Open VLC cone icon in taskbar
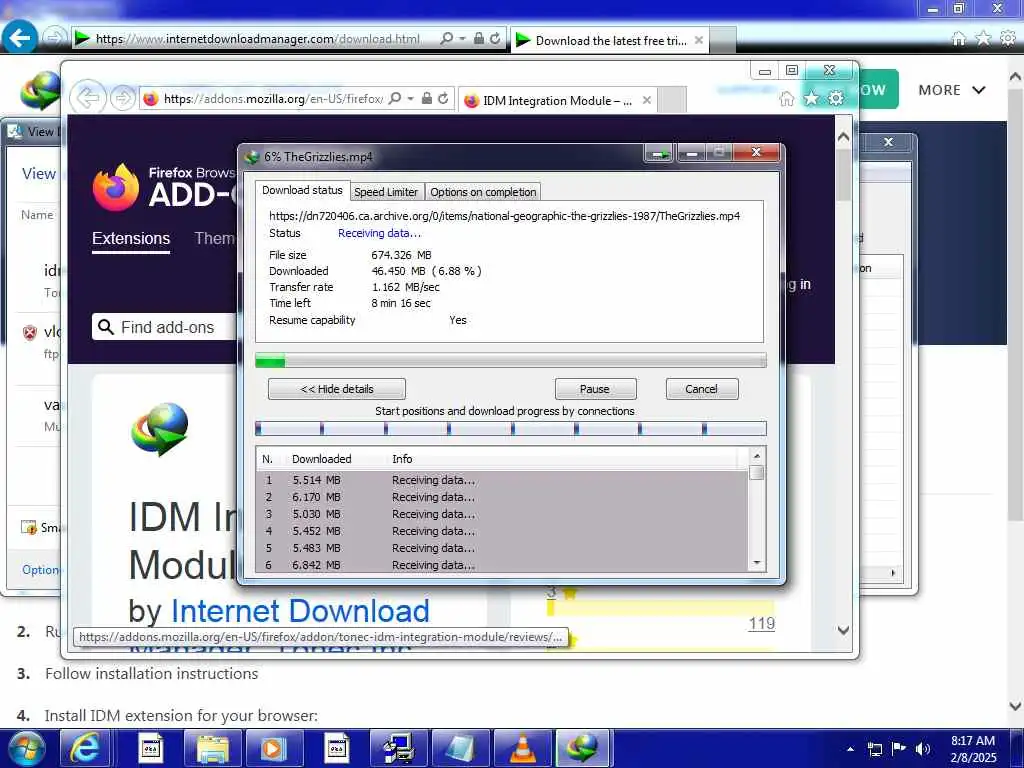The width and height of the screenshot is (1024, 768). point(522,748)
